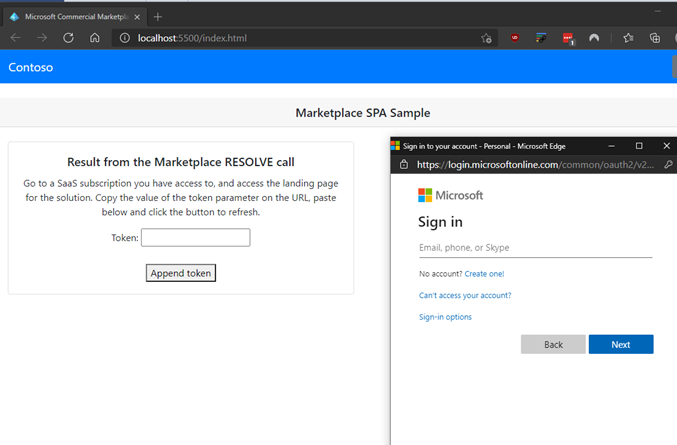
Task: Open the Collections icon in toolbar
Action: coord(655,38)
